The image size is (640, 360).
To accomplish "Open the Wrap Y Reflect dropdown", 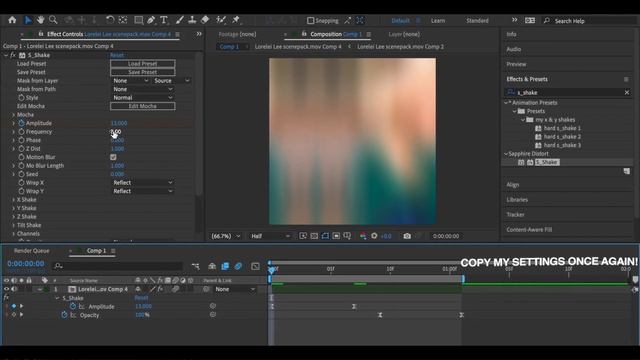I will pyautogui.click(x=142, y=191).
